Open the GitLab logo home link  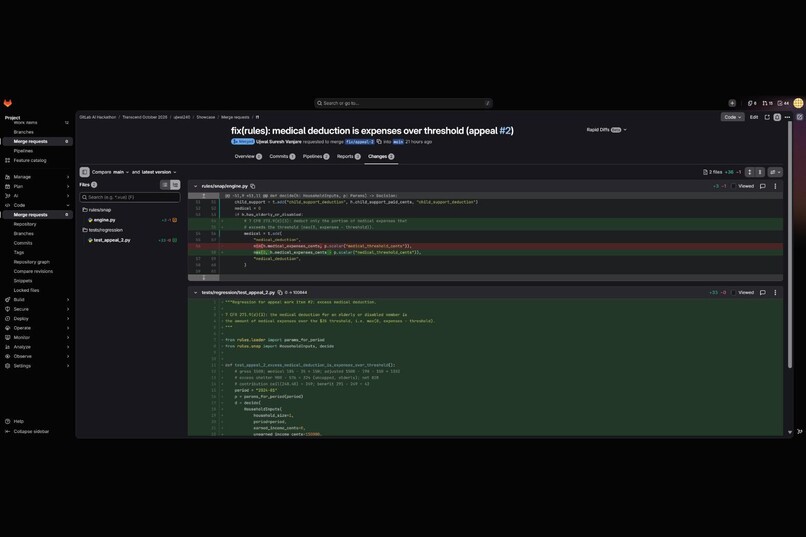[x=8, y=103]
